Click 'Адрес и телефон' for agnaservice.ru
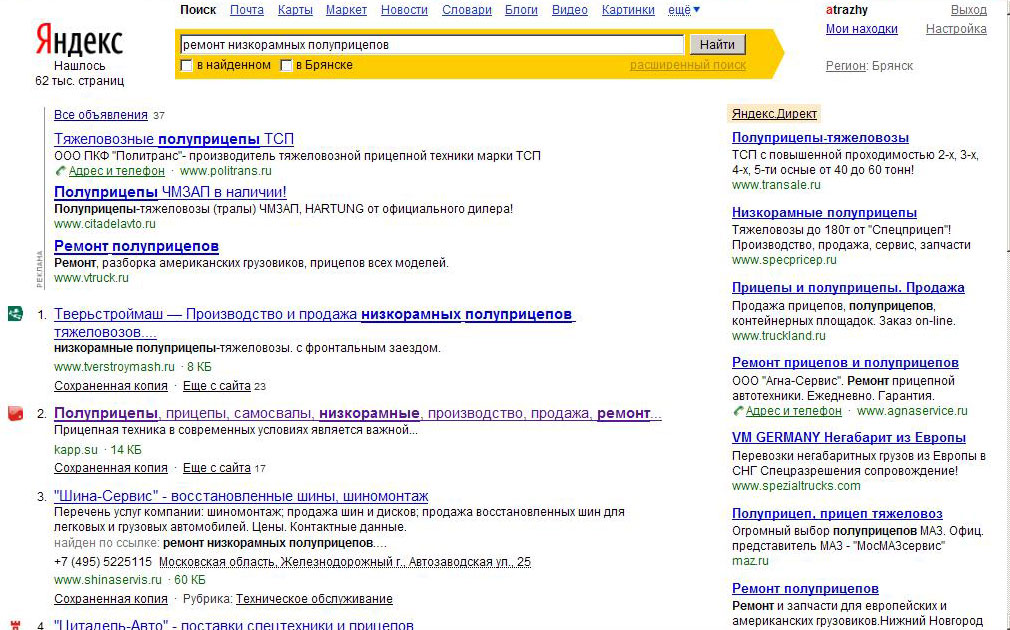The height and width of the screenshot is (630, 1010). 794,410
